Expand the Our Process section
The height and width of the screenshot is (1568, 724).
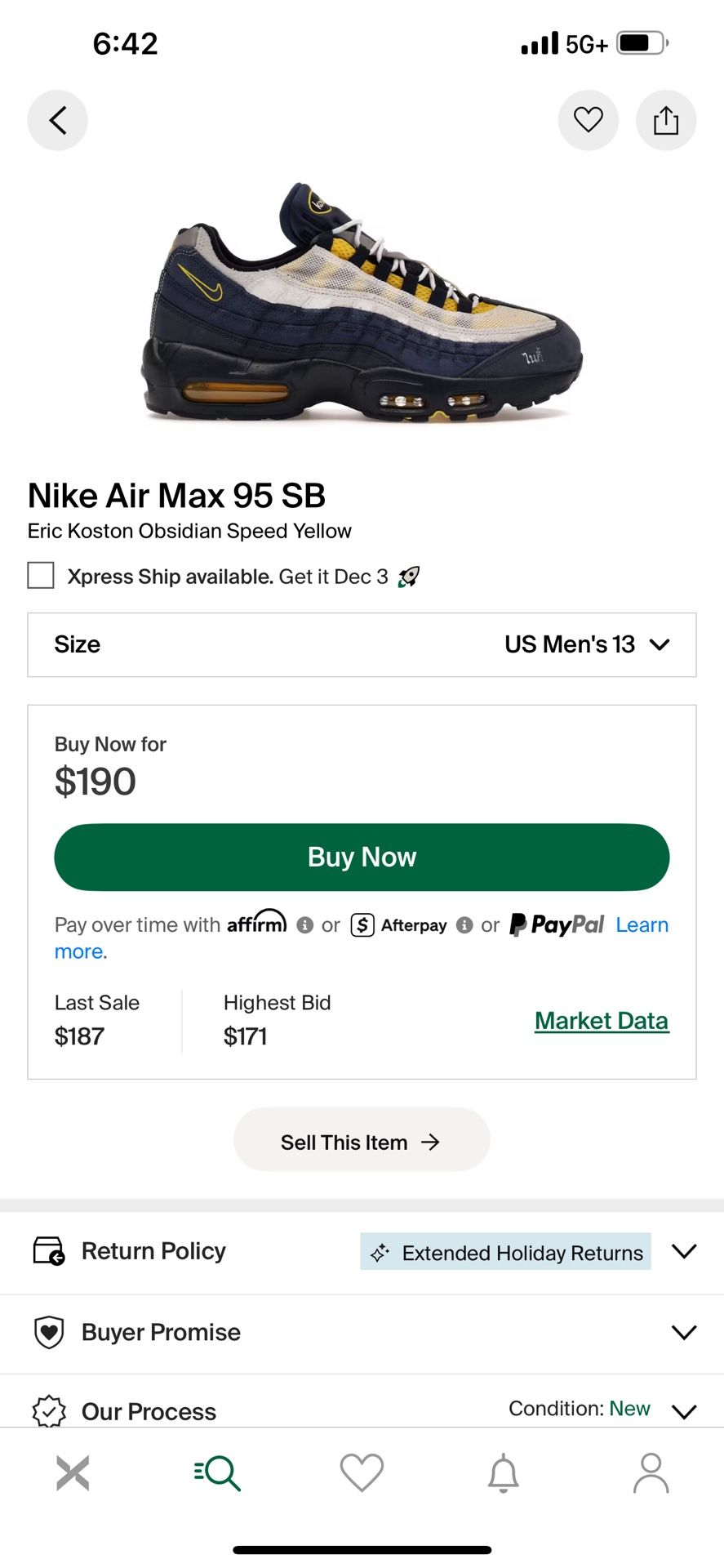click(683, 1410)
